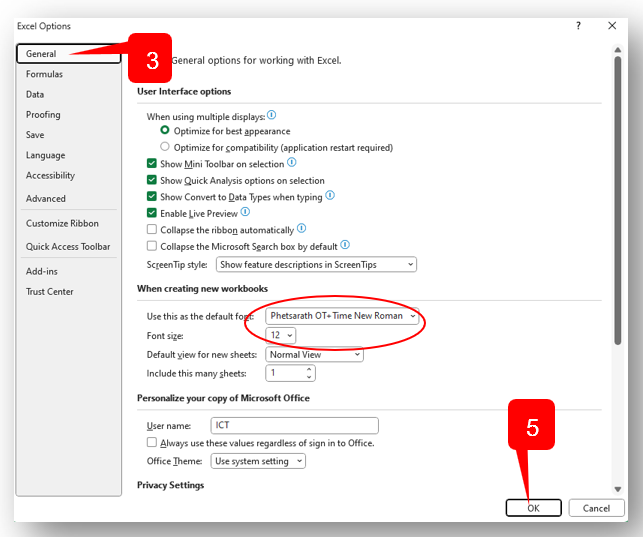This screenshot has height=537, width=643.
Task: Click info icon beside Convert to Data Types
Action: pos(330,196)
